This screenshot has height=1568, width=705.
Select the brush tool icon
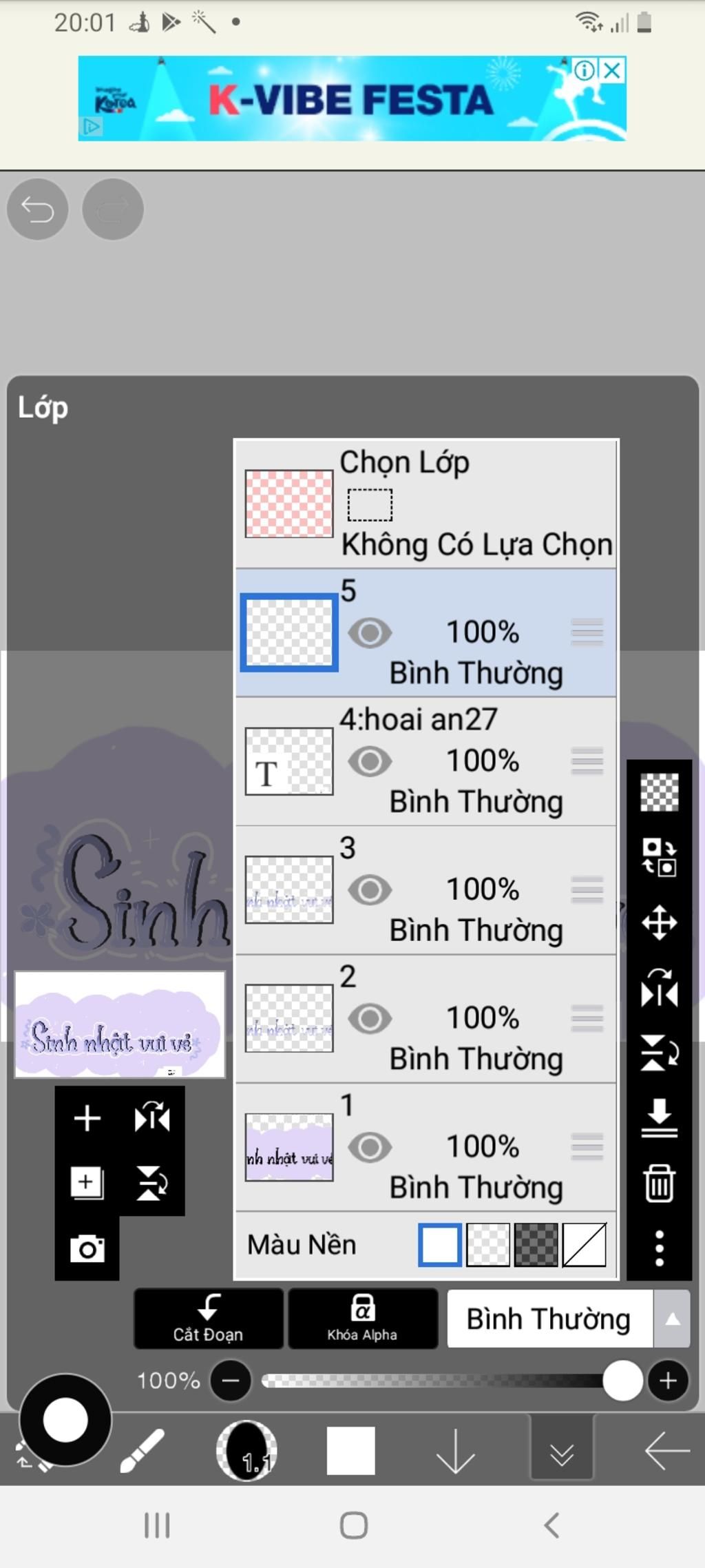(143, 1450)
